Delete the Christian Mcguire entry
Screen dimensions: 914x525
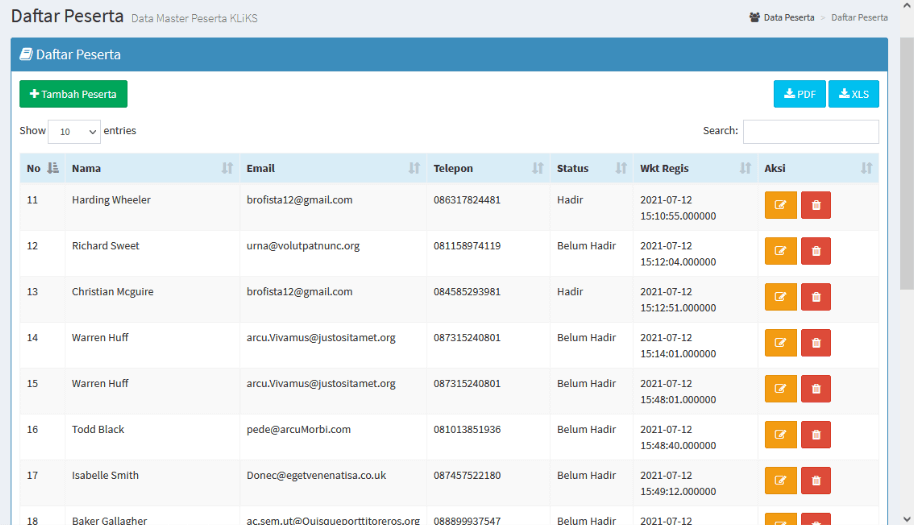[x=815, y=297]
